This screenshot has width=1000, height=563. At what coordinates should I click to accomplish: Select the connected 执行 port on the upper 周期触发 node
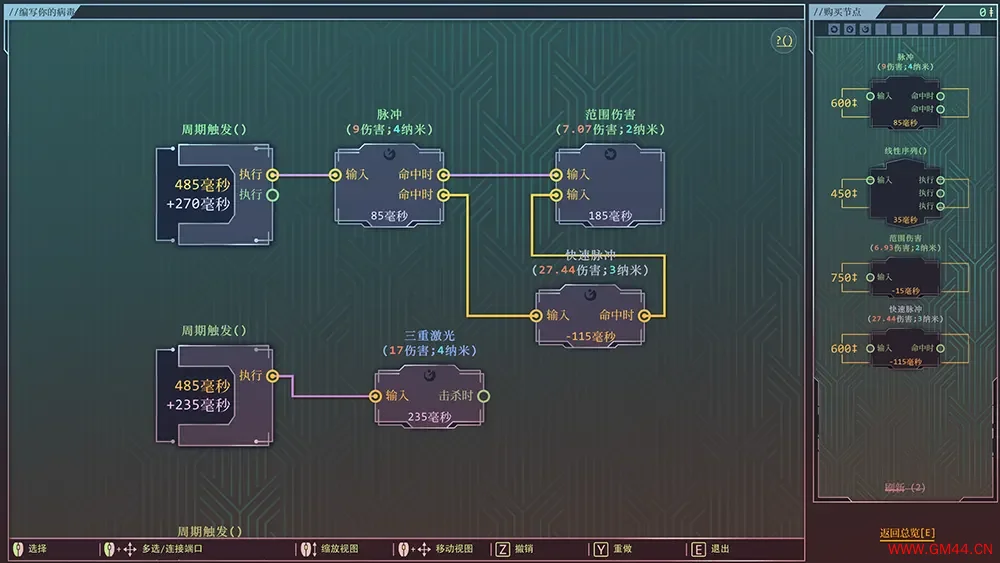pos(272,175)
